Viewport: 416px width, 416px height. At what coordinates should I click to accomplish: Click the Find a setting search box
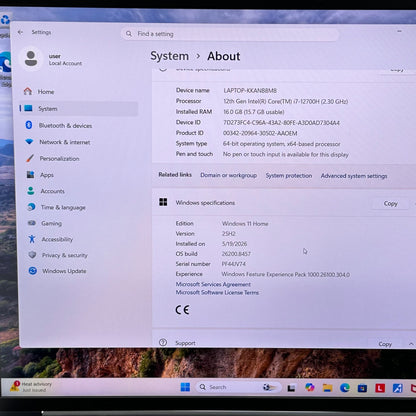click(x=230, y=34)
